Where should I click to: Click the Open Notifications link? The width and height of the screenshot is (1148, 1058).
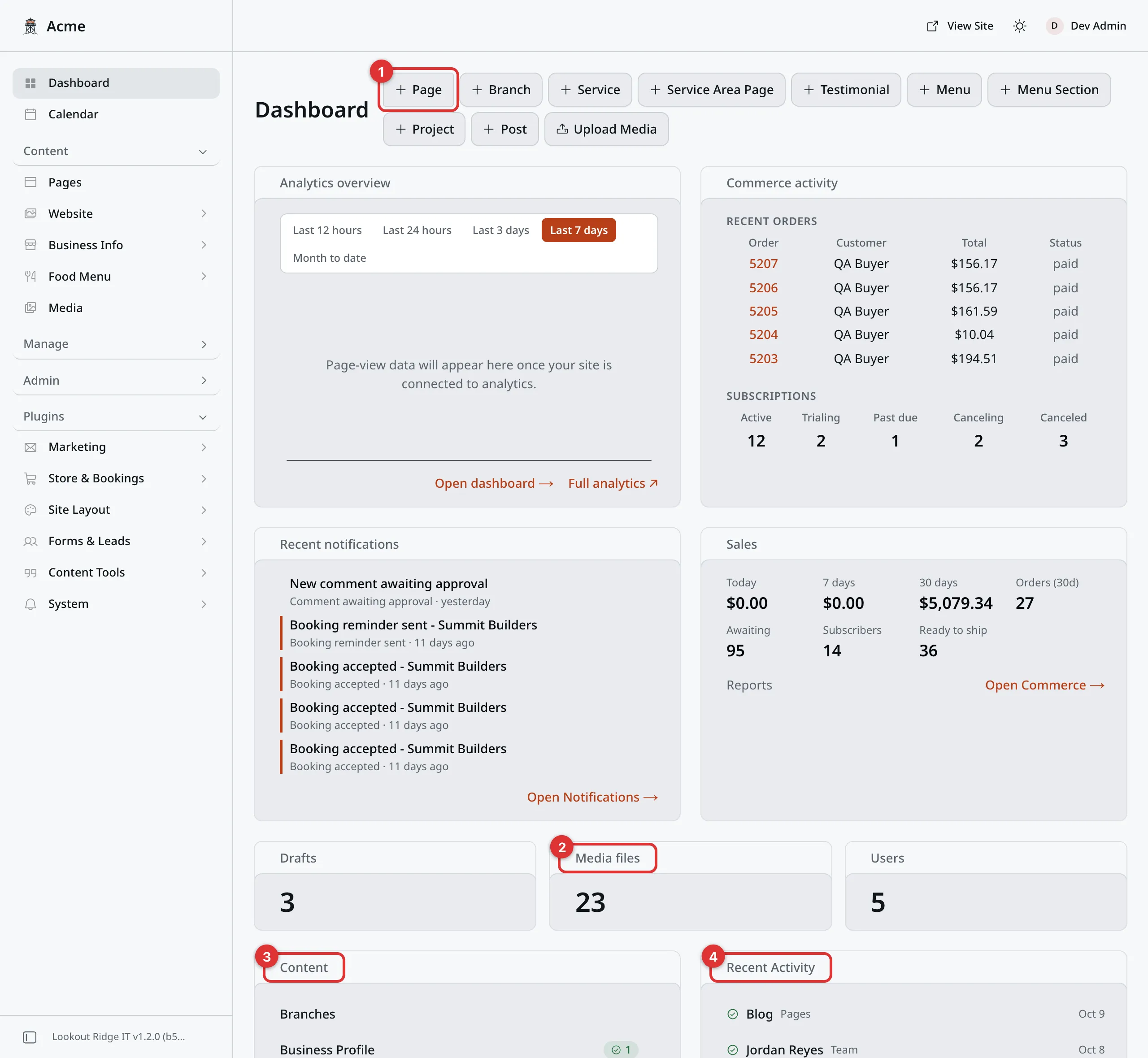click(x=592, y=798)
